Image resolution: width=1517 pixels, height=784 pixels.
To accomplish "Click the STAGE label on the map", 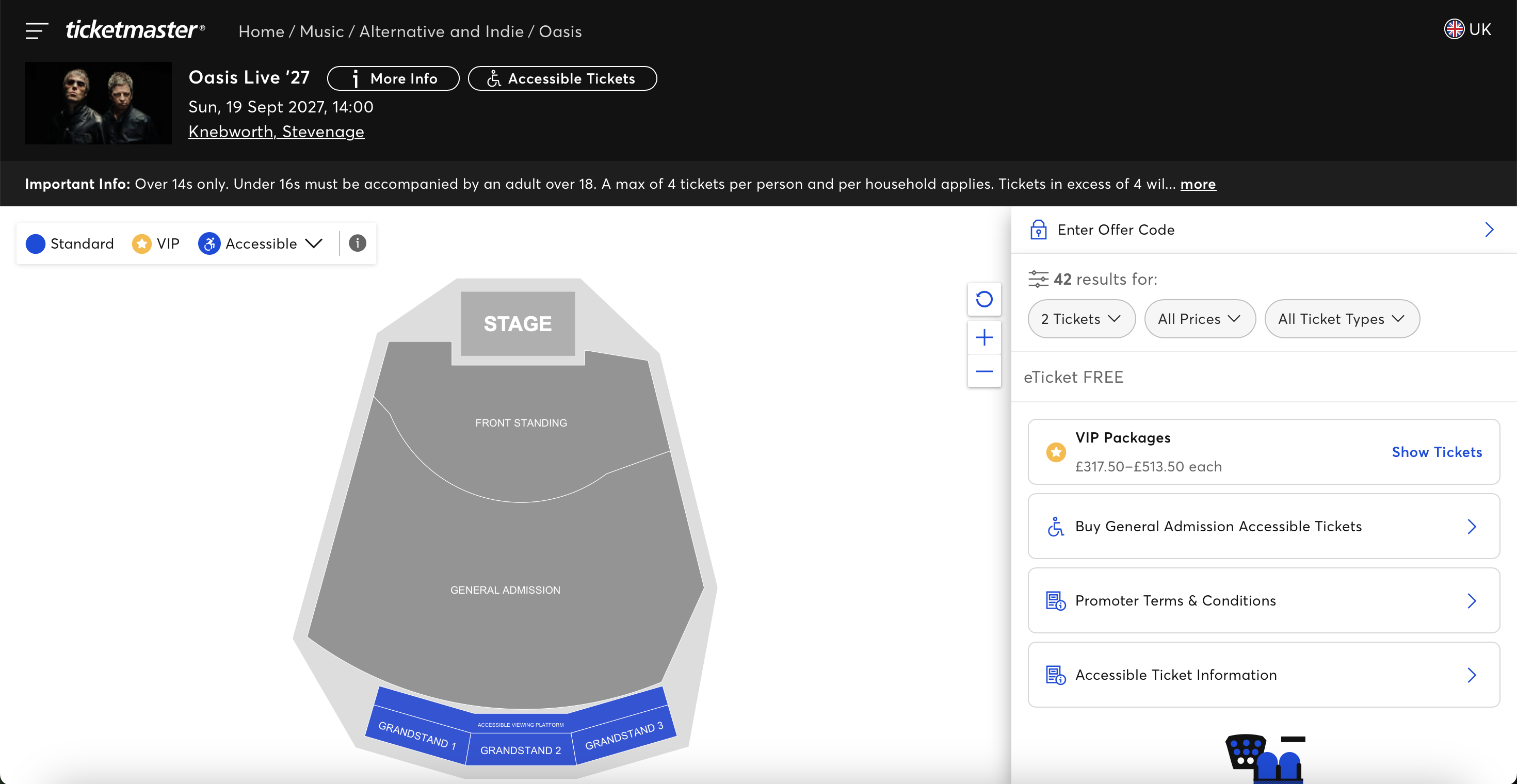I will (518, 324).
